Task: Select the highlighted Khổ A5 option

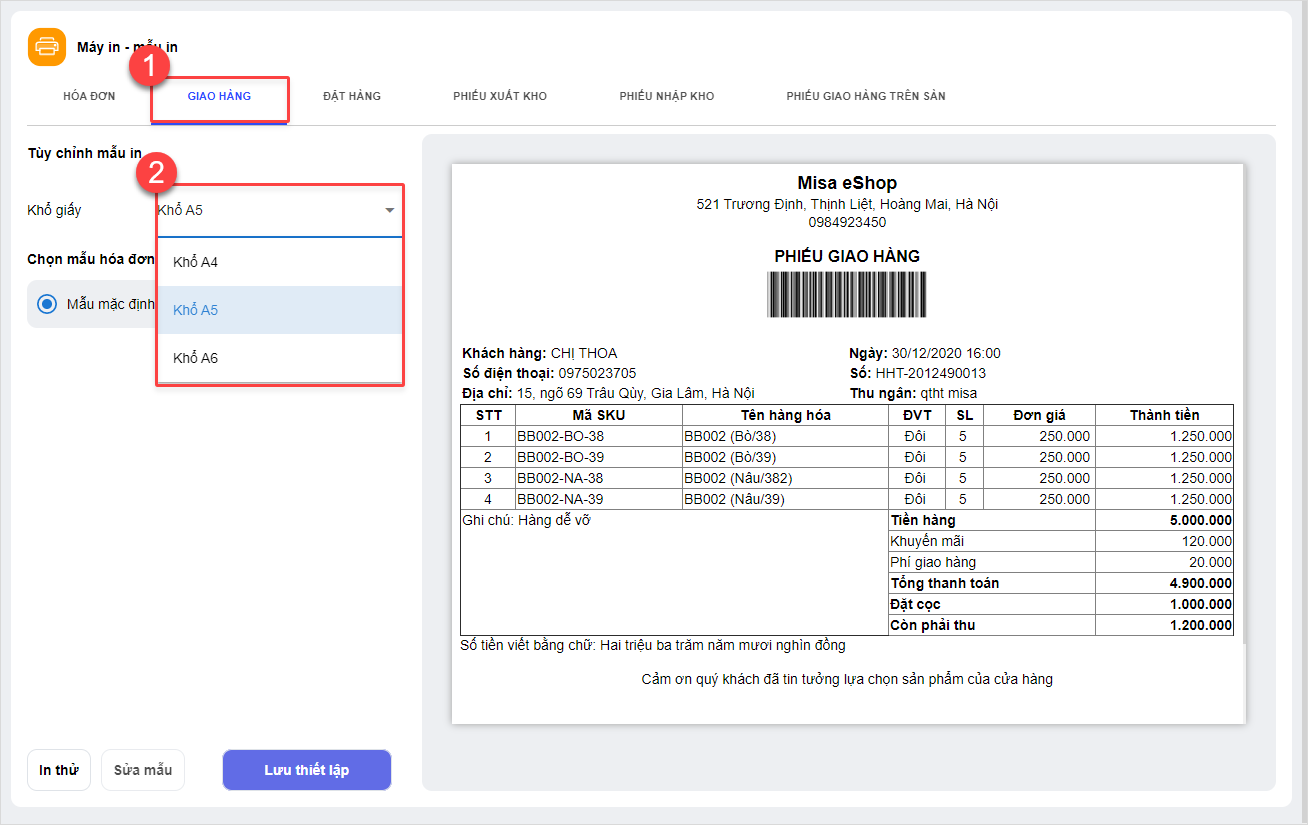Action: (196, 310)
